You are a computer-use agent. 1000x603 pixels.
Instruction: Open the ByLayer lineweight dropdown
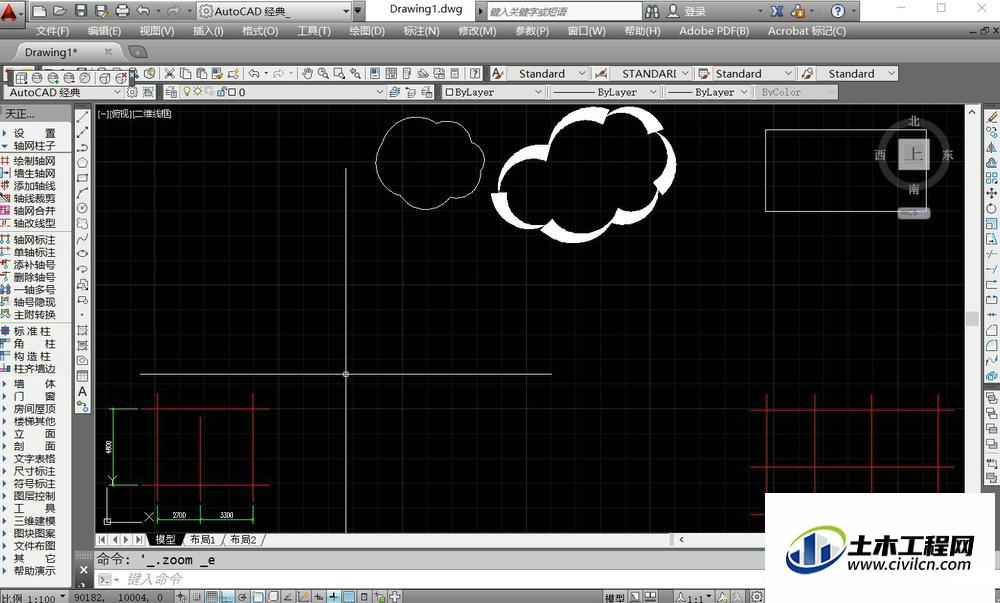(744, 92)
